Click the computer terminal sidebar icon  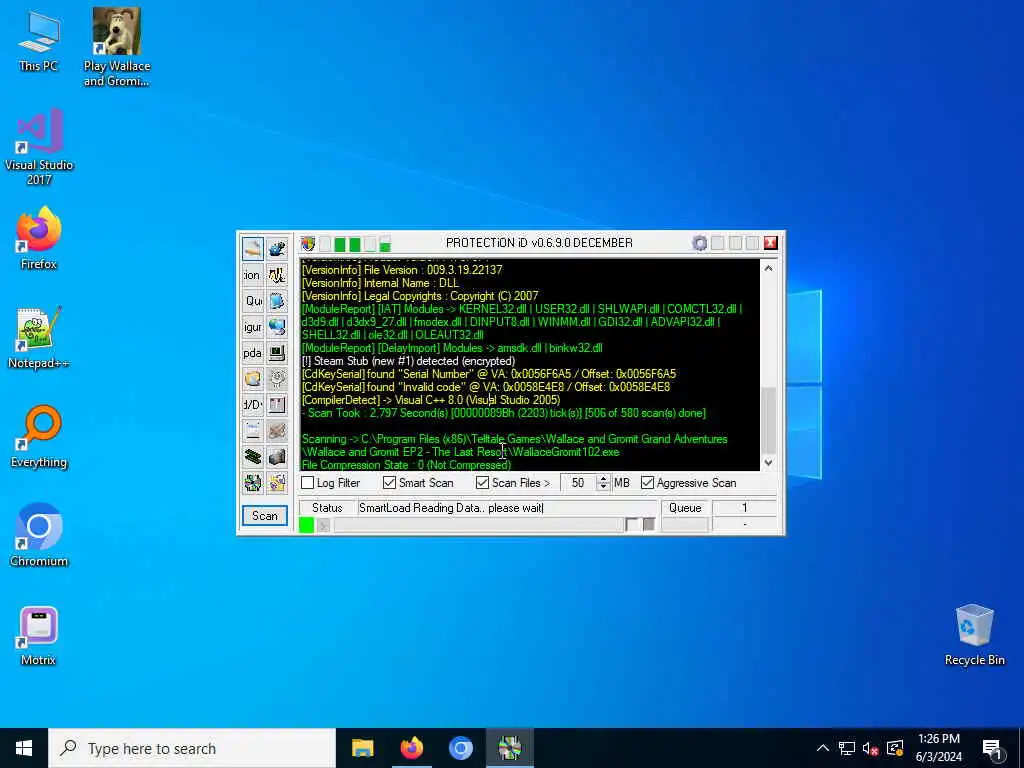click(x=278, y=353)
